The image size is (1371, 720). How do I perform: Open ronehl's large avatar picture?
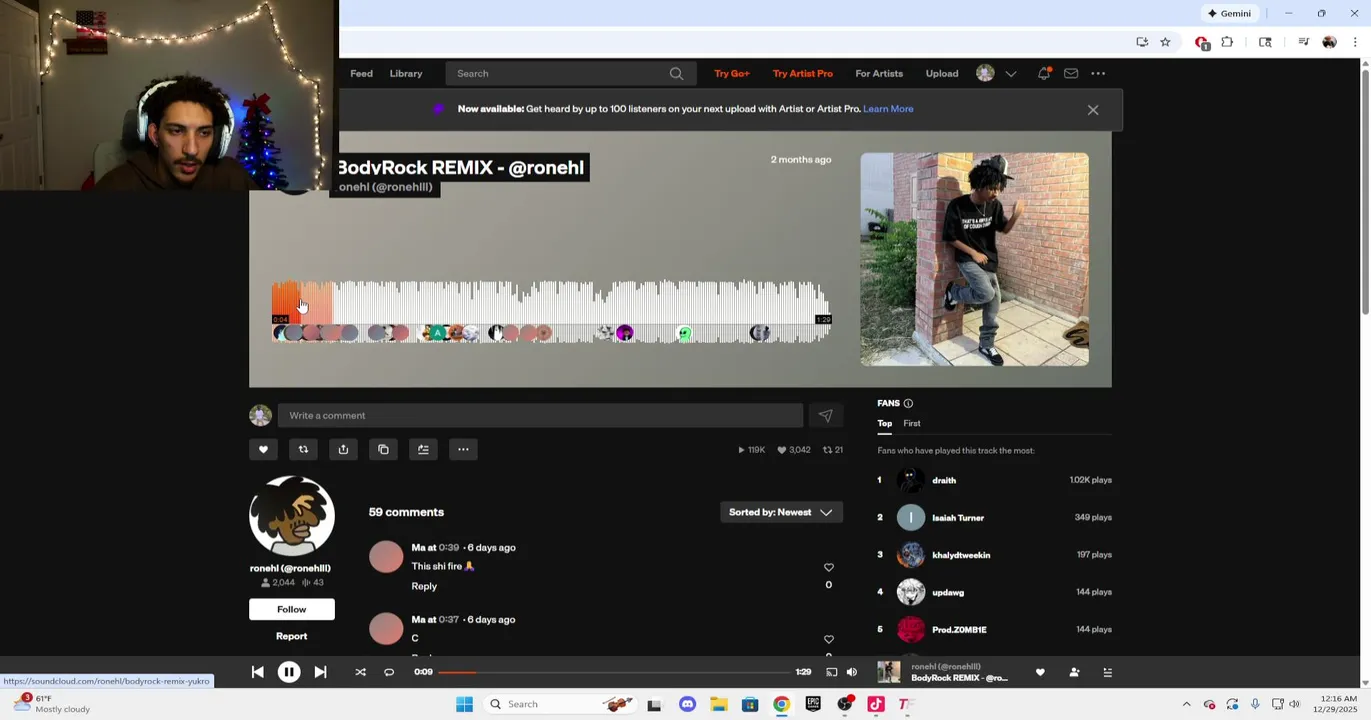point(292,515)
